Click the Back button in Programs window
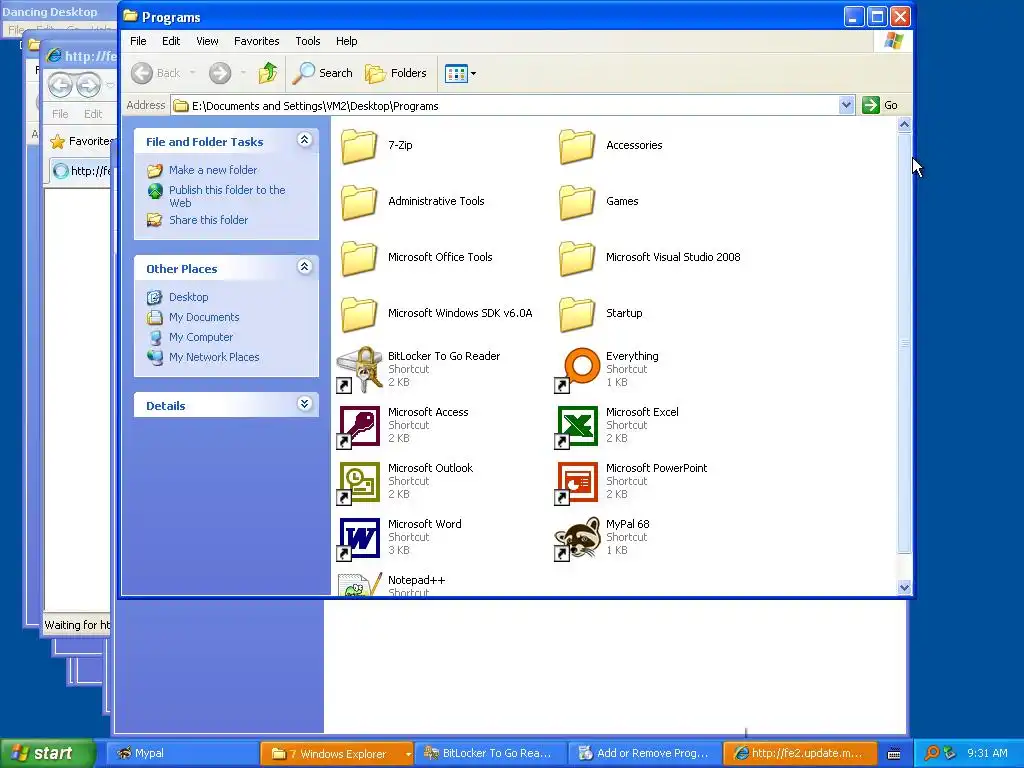The width and height of the screenshot is (1024, 768). (x=156, y=73)
